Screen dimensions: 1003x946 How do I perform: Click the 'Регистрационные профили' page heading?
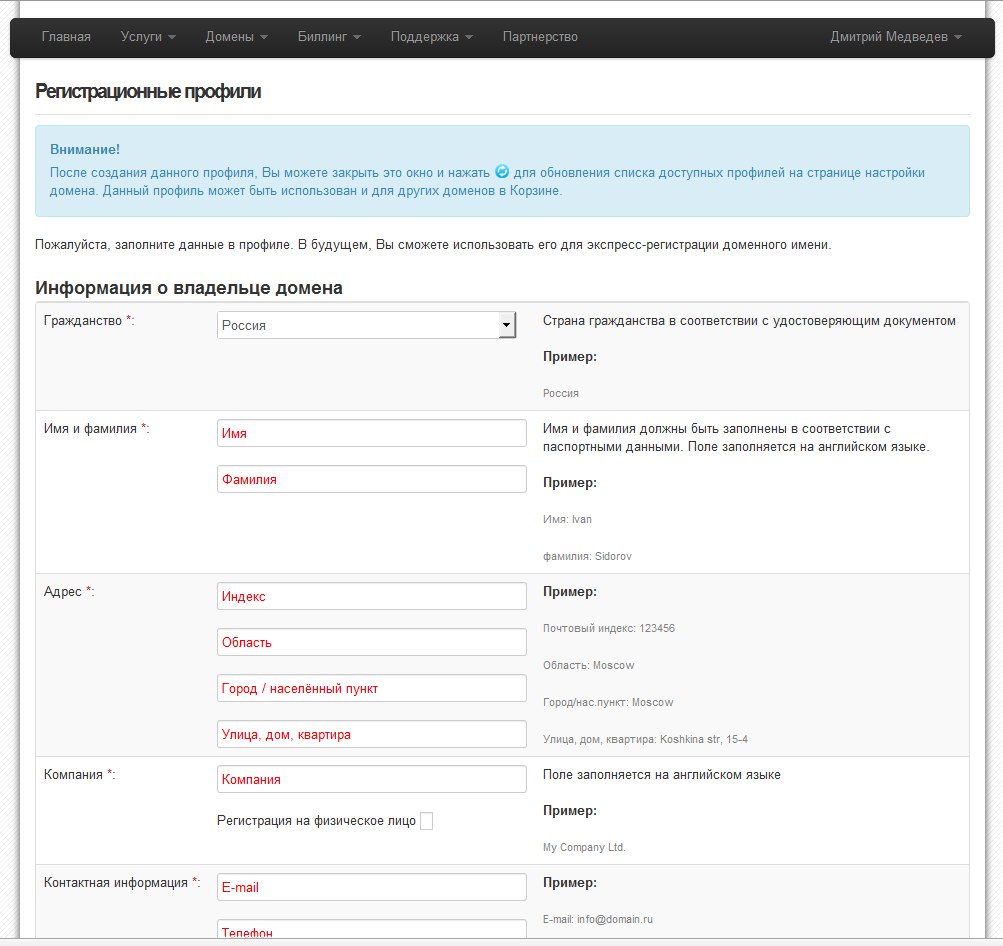[x=148, y=92]
